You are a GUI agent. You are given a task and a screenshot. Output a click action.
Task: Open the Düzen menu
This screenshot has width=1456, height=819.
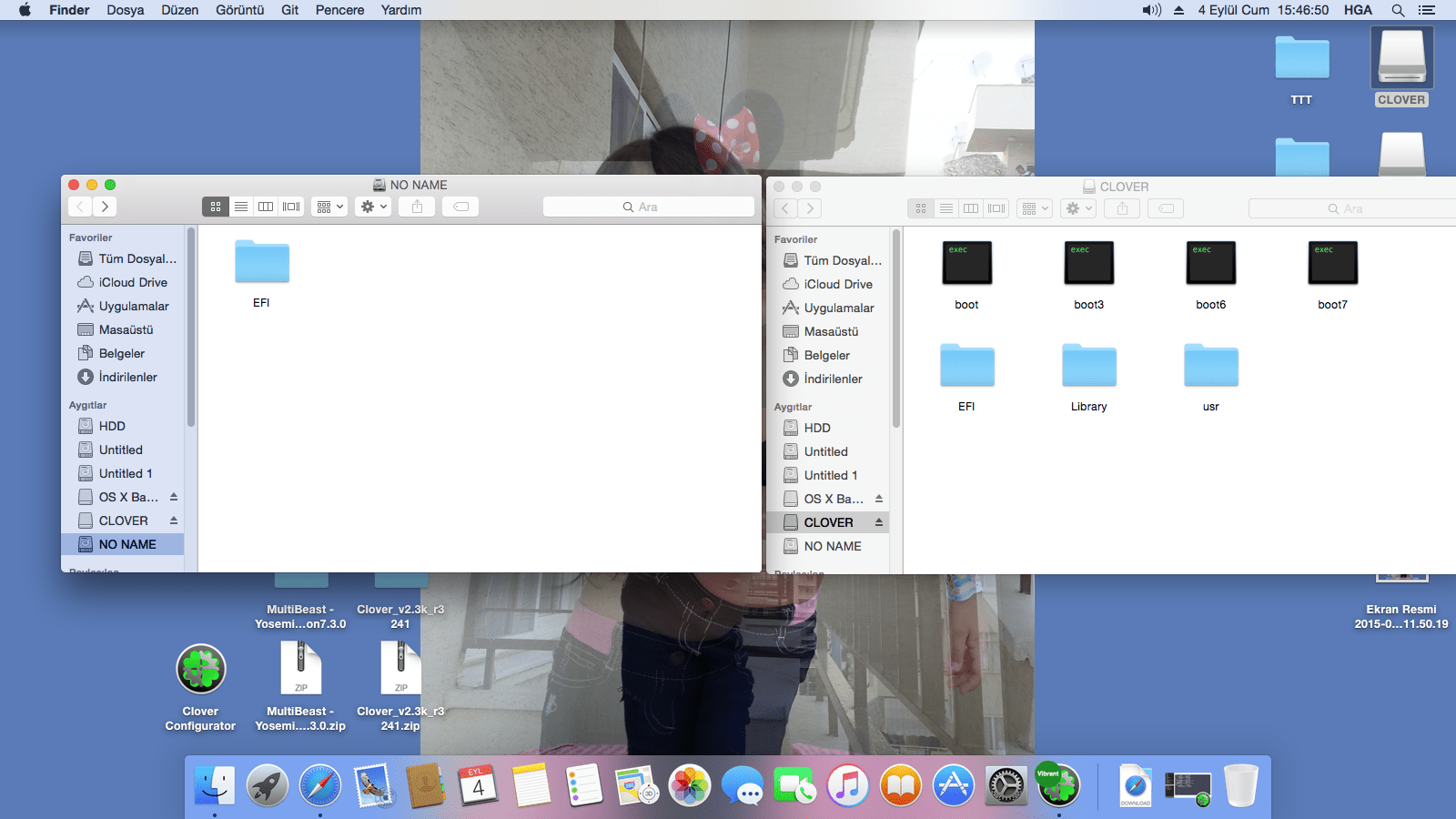[x=180, y=10]
